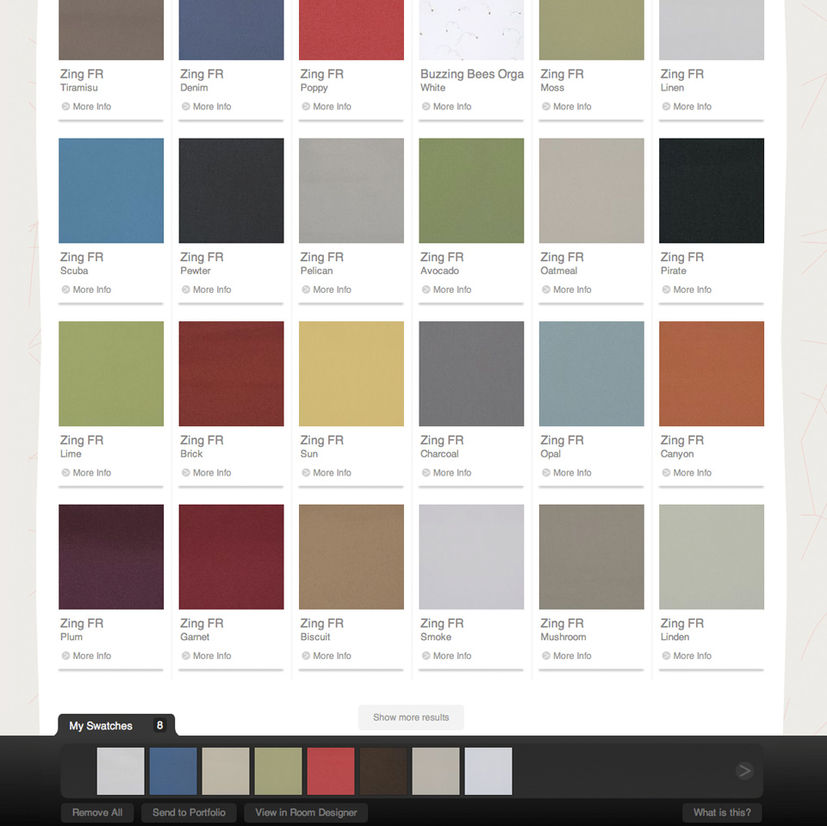The image size is (827, 826).
Task: Open the My Swatches tab
Action: (101, 726)
